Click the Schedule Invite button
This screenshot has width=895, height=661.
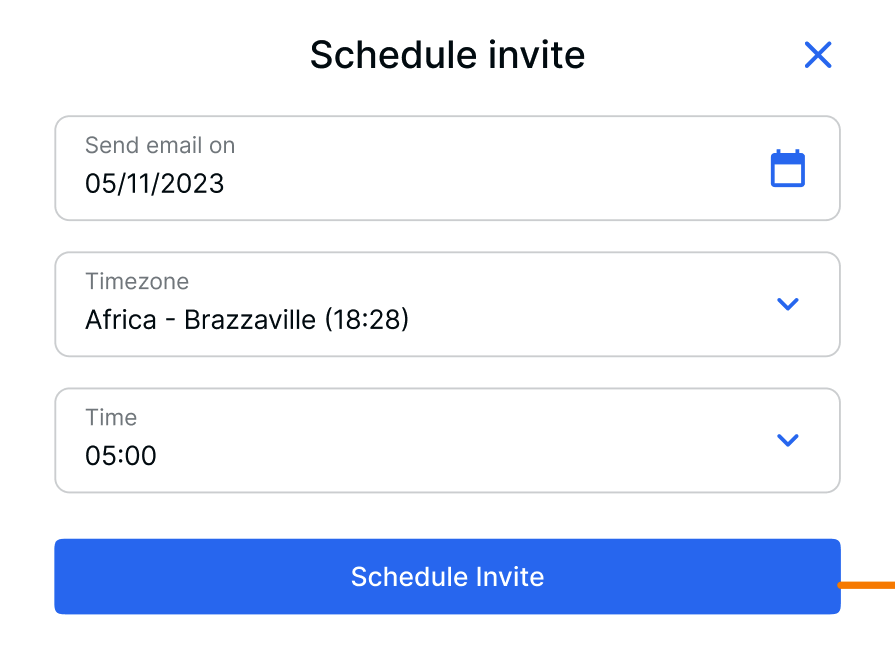447,576
